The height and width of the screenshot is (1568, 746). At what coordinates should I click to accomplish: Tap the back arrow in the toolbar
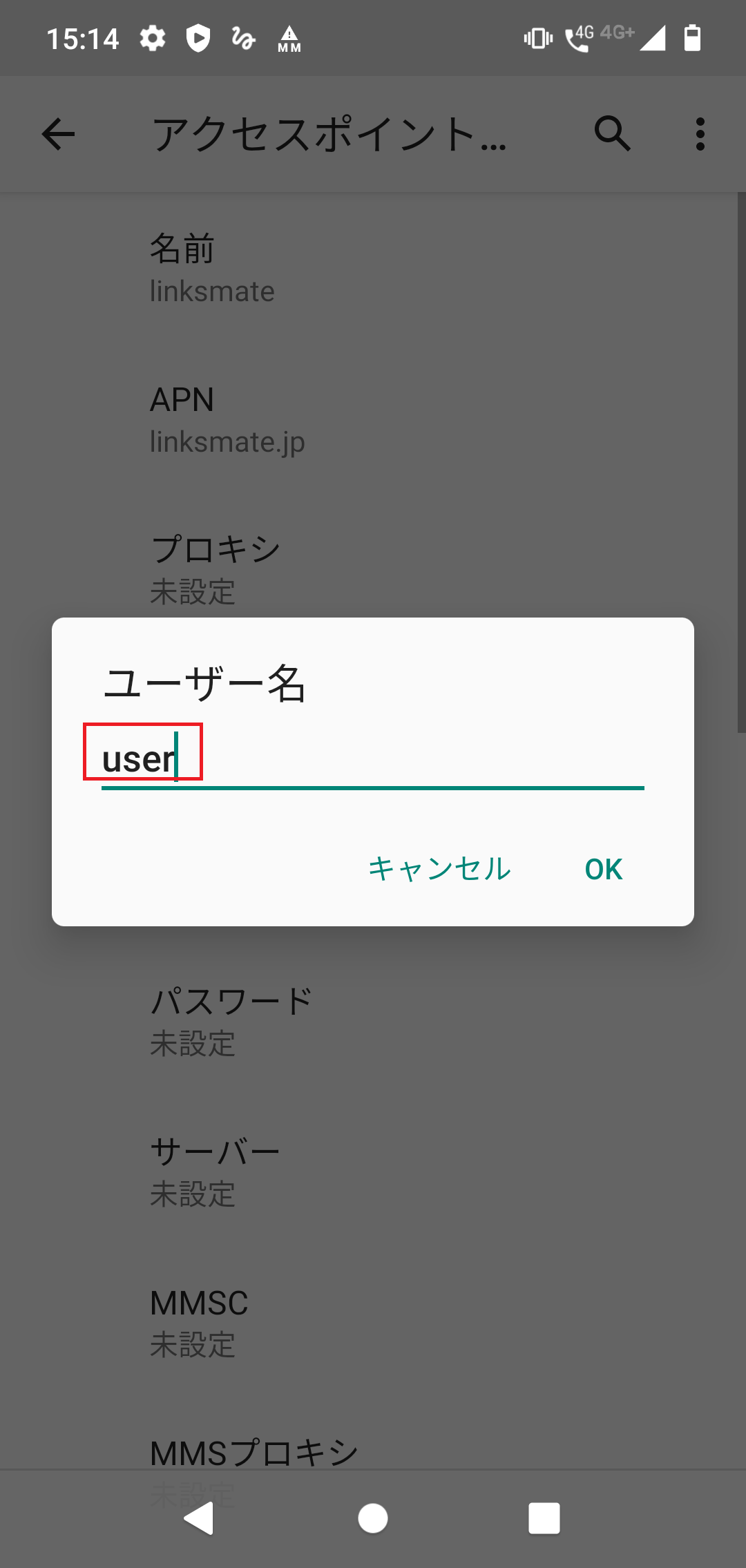pos(58,135)
